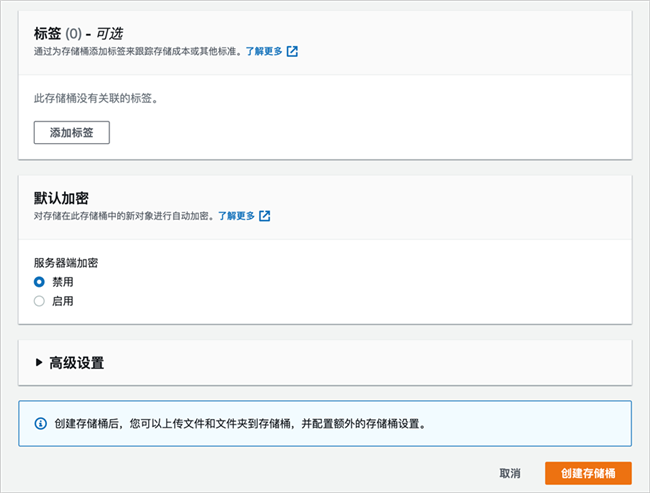Image resolution: width=650 pixels, height=493 pixels.
Task: Click the 此存储桶没有关联的标签 empty-state text
Action: tap(96, 99)
